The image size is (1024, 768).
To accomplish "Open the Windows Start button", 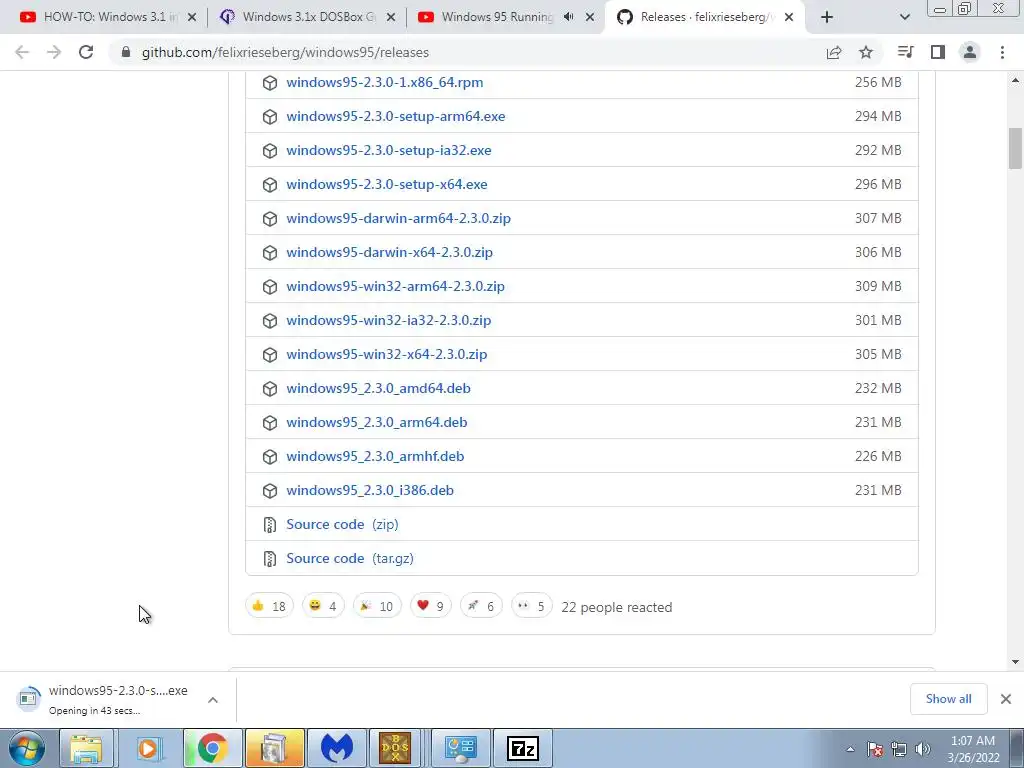I will 27,748.
